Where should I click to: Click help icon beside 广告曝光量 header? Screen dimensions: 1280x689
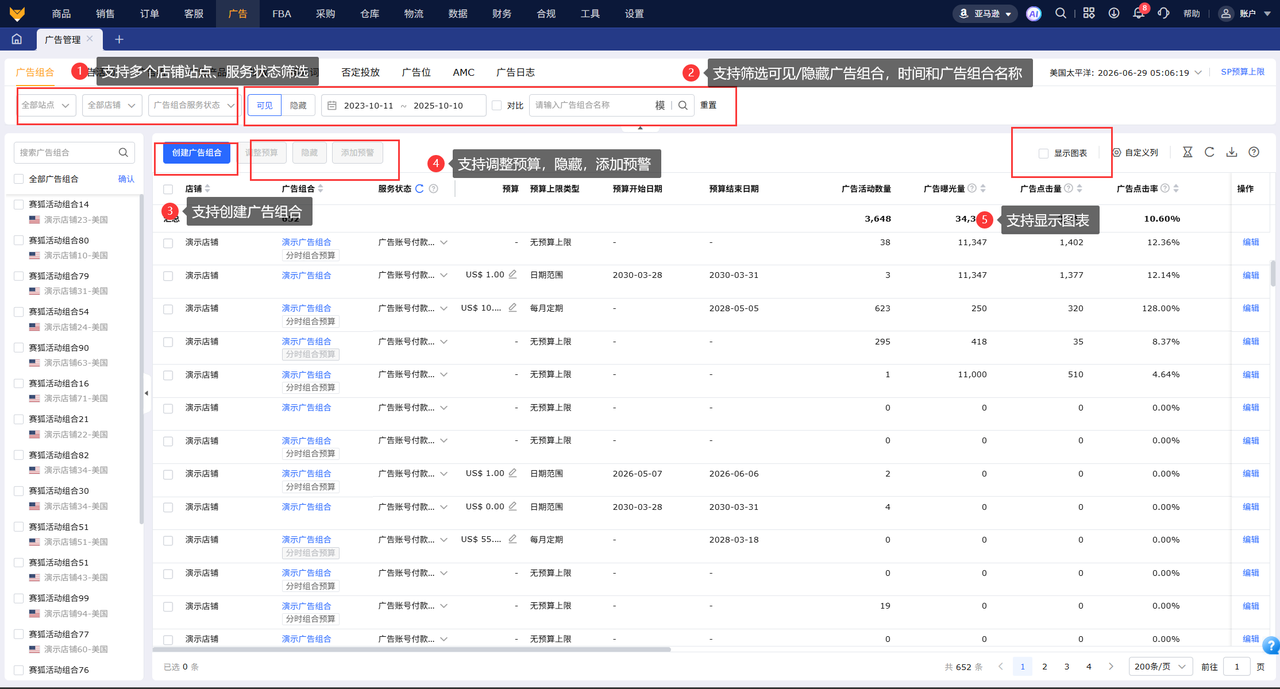972,188
